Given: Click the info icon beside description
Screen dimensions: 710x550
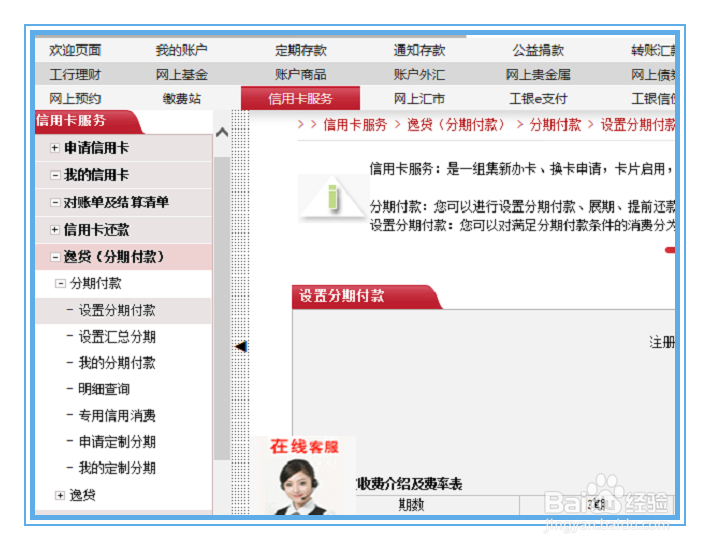Looking at the screenshot, I should point(333,197).
